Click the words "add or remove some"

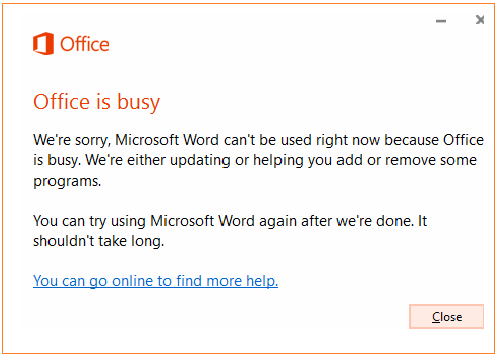(406, 160)
